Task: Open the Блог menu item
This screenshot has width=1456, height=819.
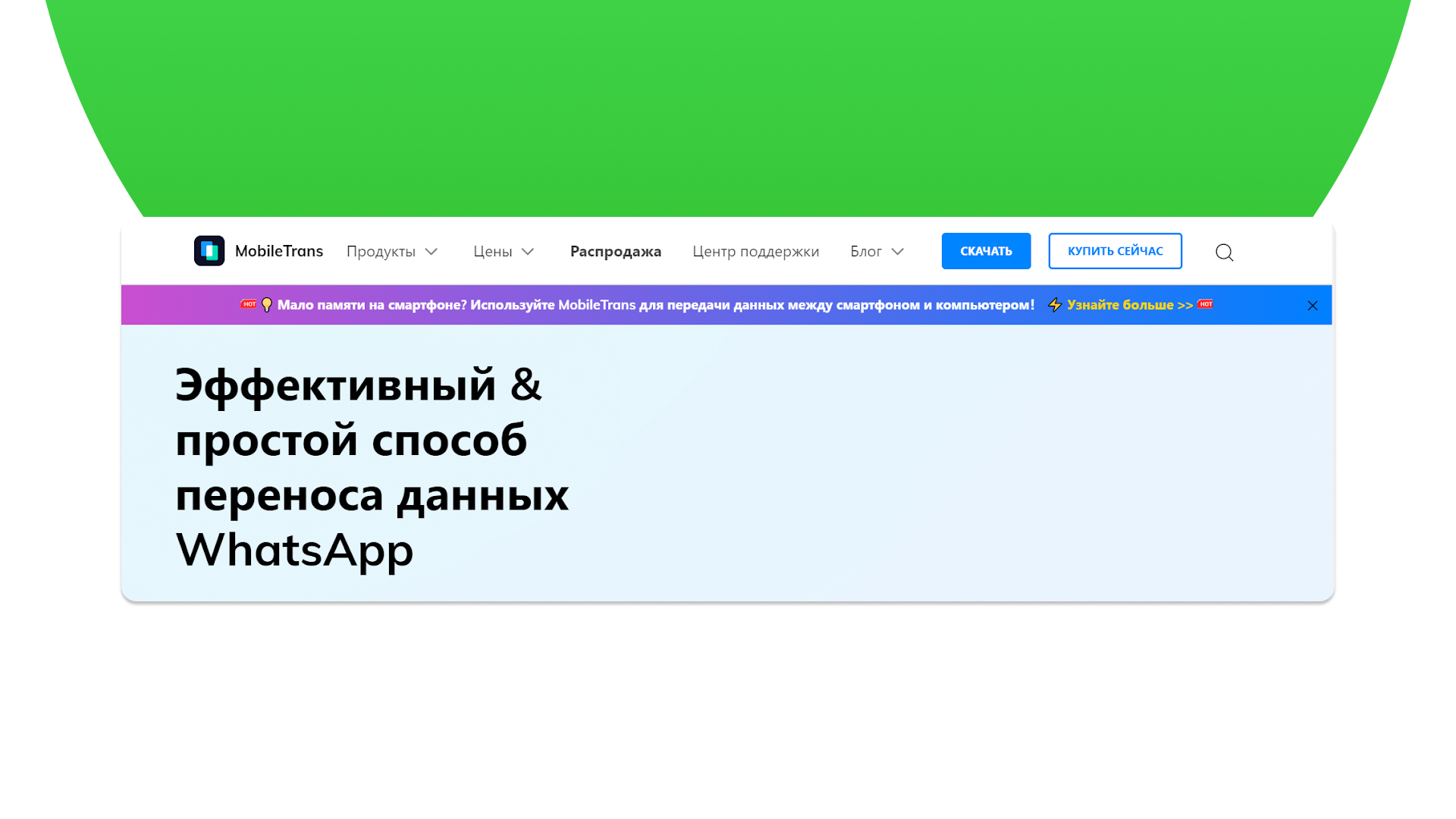Action: coord(865,252)
